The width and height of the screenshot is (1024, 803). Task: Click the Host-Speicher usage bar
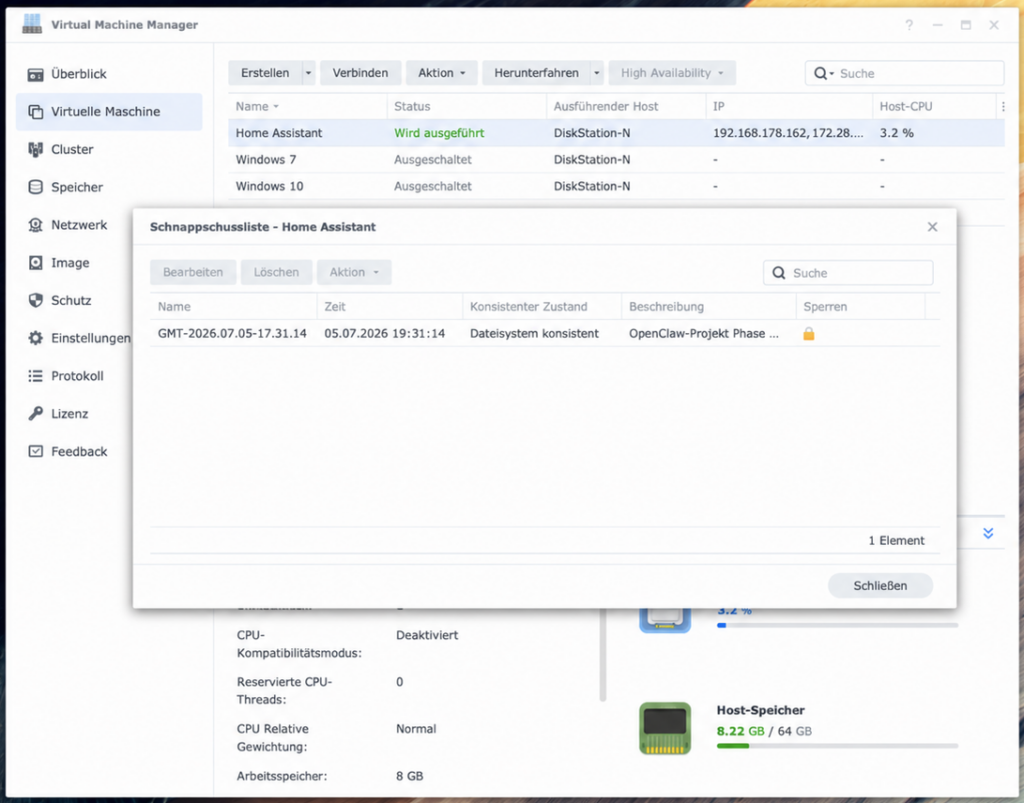point(837,746)
